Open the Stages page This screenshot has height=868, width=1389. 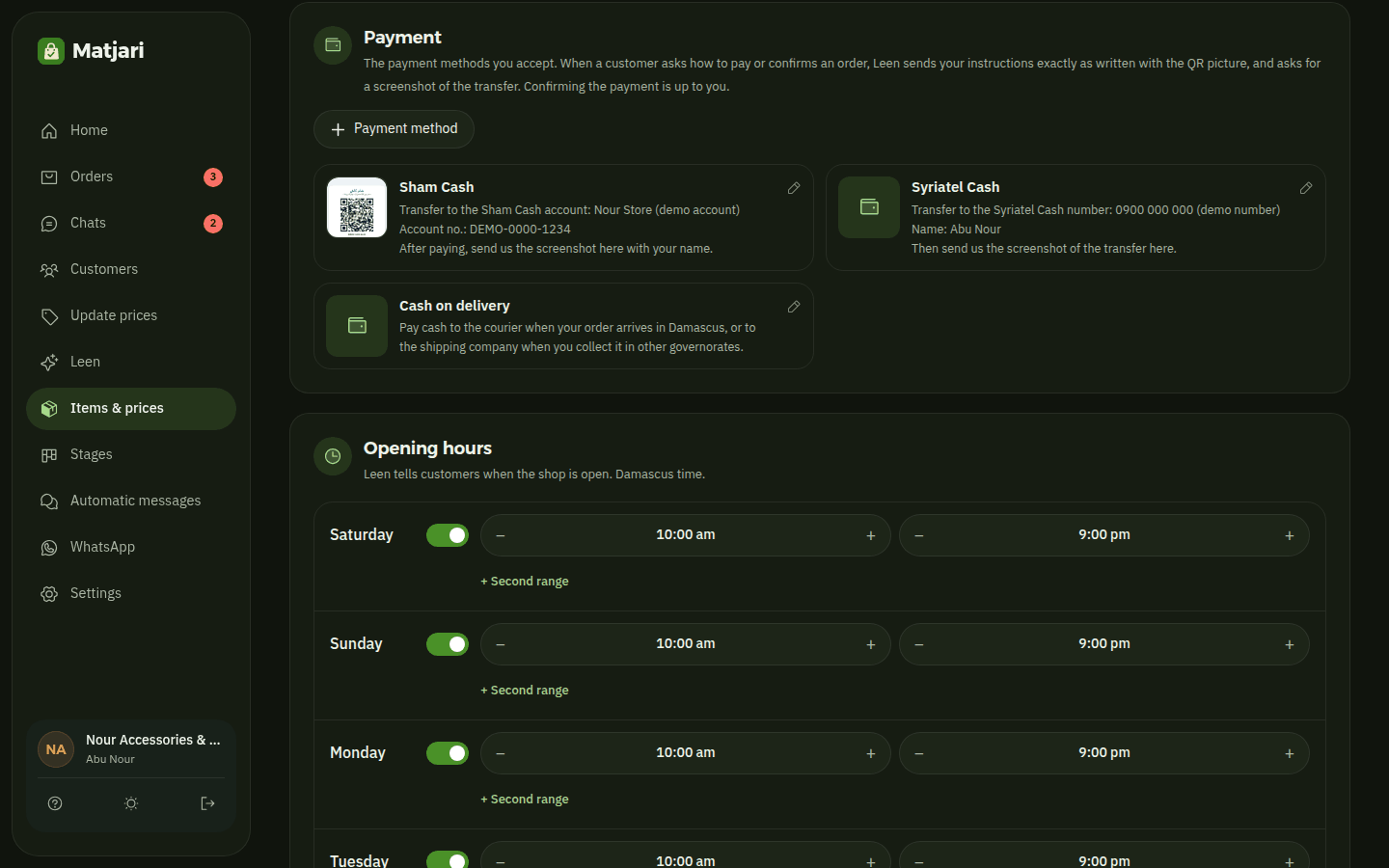[131, 454]
